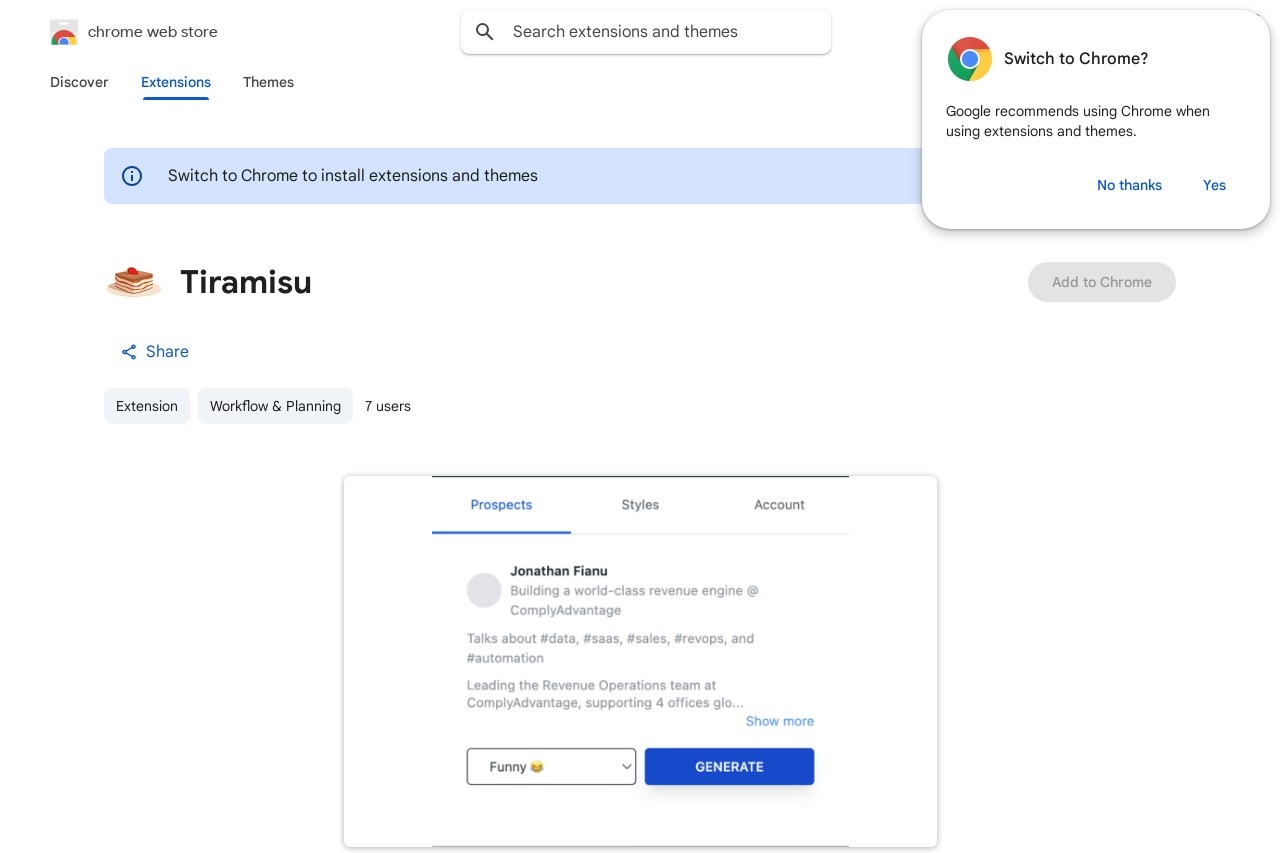1280x853 pixels.
Task: Dismiss the popup with No thanks
Action: [x=1129, y=185]
